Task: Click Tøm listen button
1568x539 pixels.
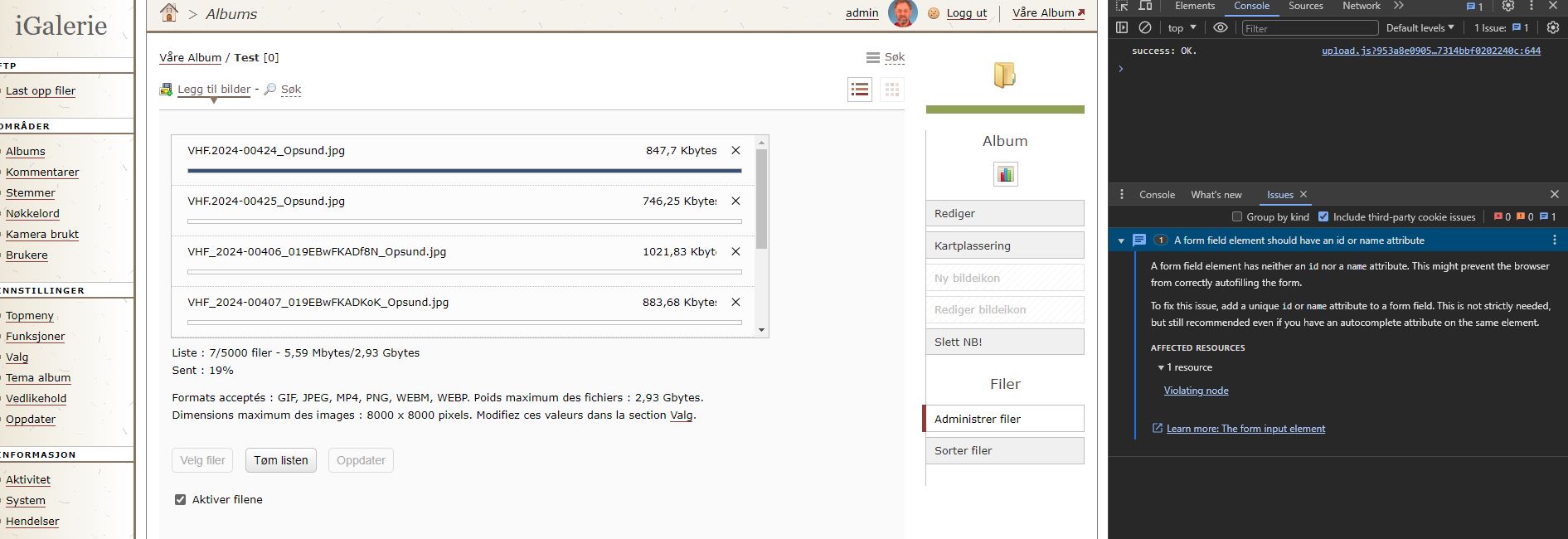Action: pyautogui.click(x=281, y=460)
